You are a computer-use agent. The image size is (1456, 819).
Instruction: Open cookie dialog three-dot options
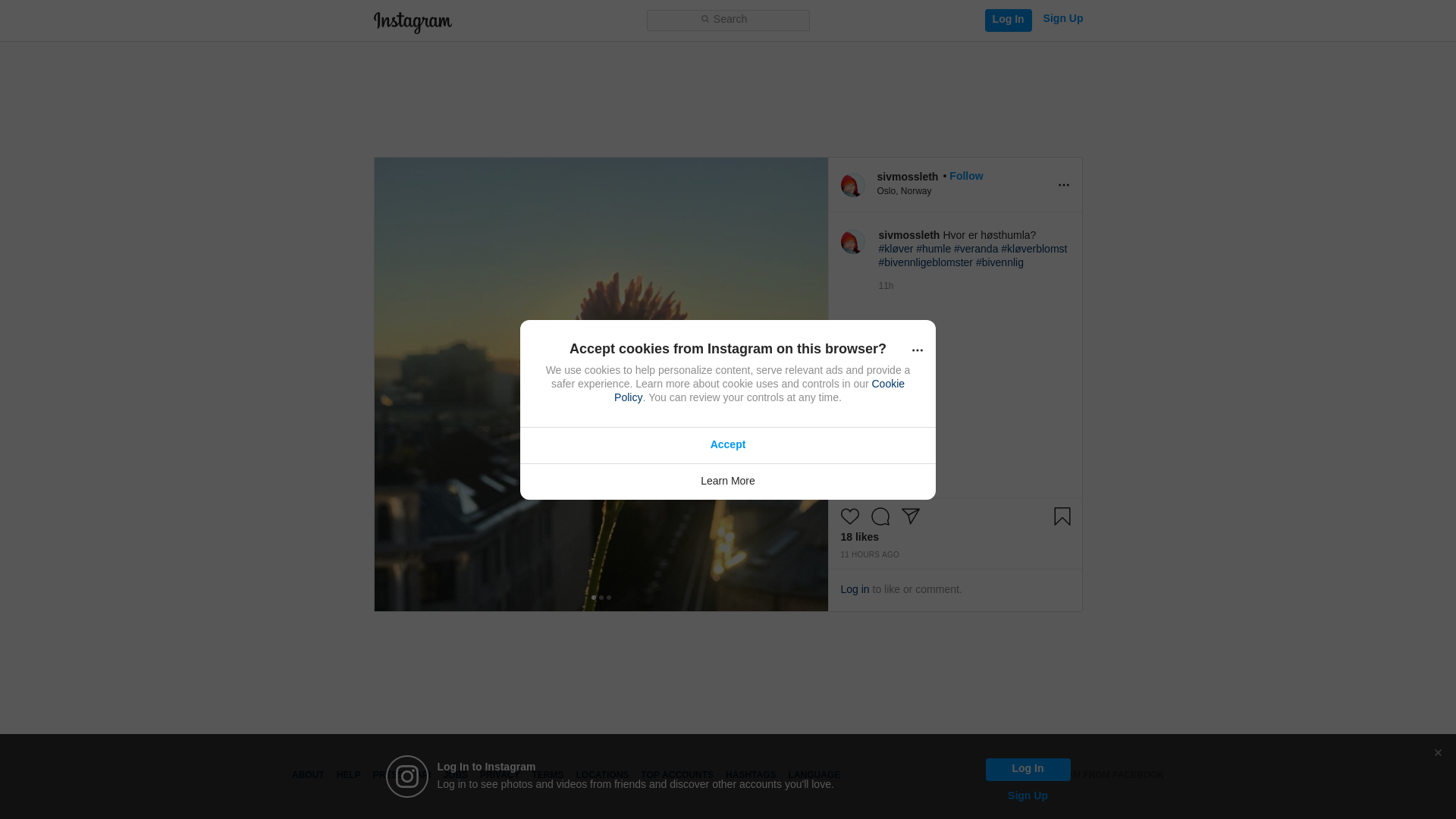click(x=917, y=350)
